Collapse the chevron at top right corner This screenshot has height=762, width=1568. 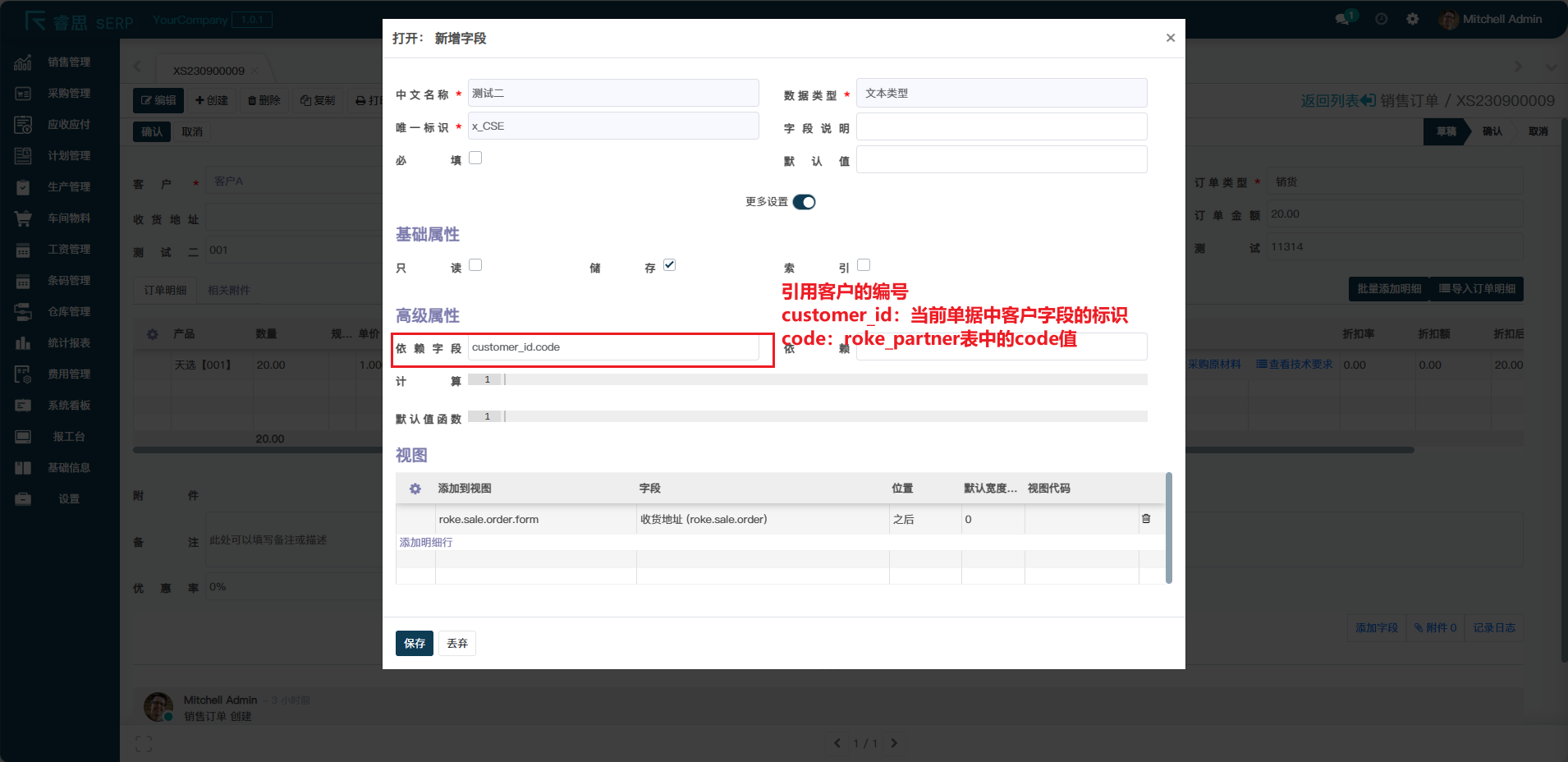click(1550, 68)
